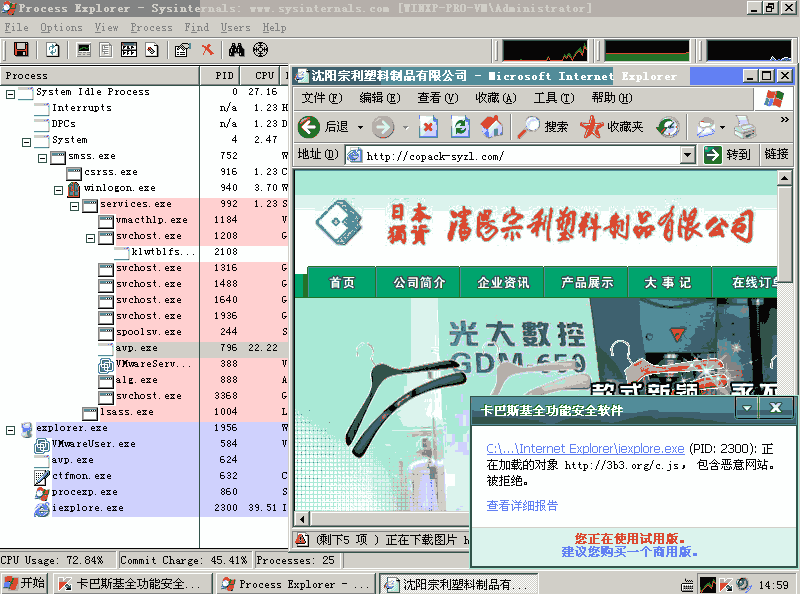Click the iexplore.exe path link in Kaspersky popup
Screen dimensions: 800x594
click(x=585, y=448)
